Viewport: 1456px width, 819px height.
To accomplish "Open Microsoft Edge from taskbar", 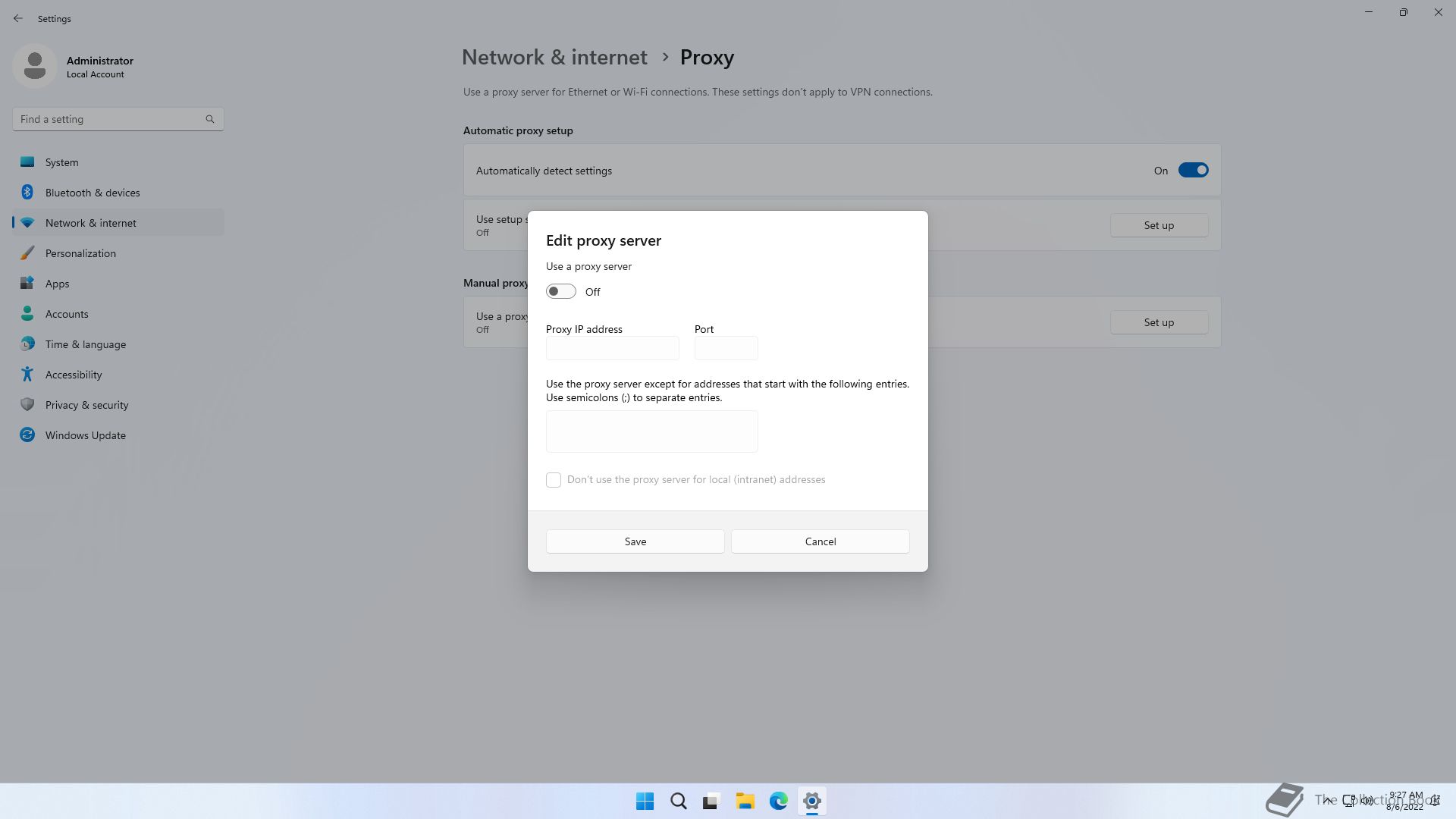I will [778, 801].
